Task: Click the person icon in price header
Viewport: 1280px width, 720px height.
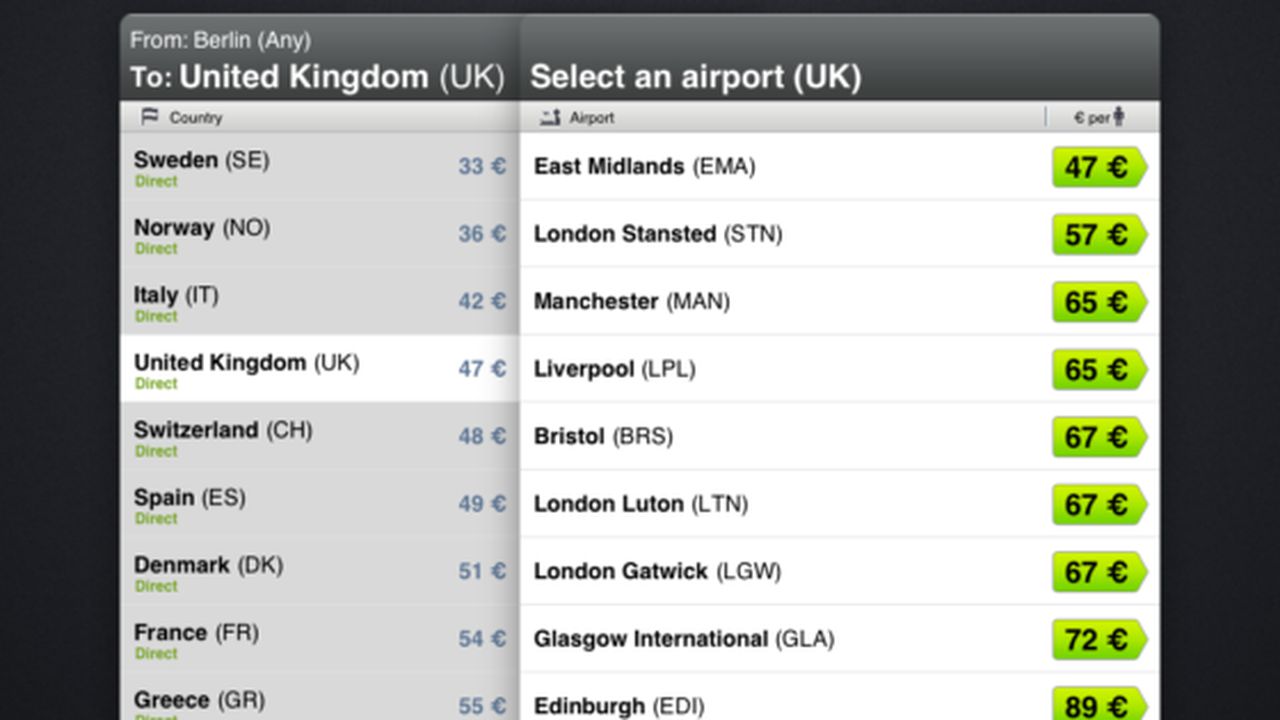Action: pyautogui.click(x=1119, y=117)
